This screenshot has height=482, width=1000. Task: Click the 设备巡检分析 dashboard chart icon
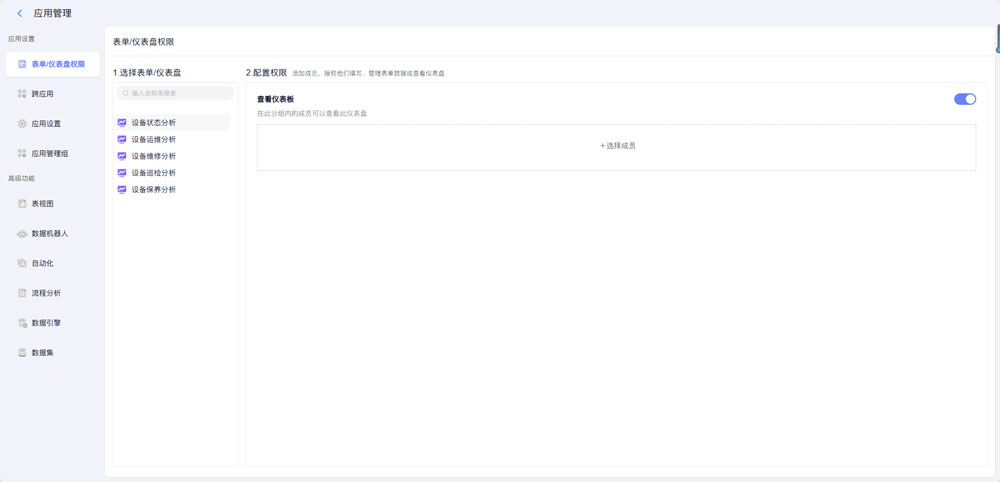(122, 173)
